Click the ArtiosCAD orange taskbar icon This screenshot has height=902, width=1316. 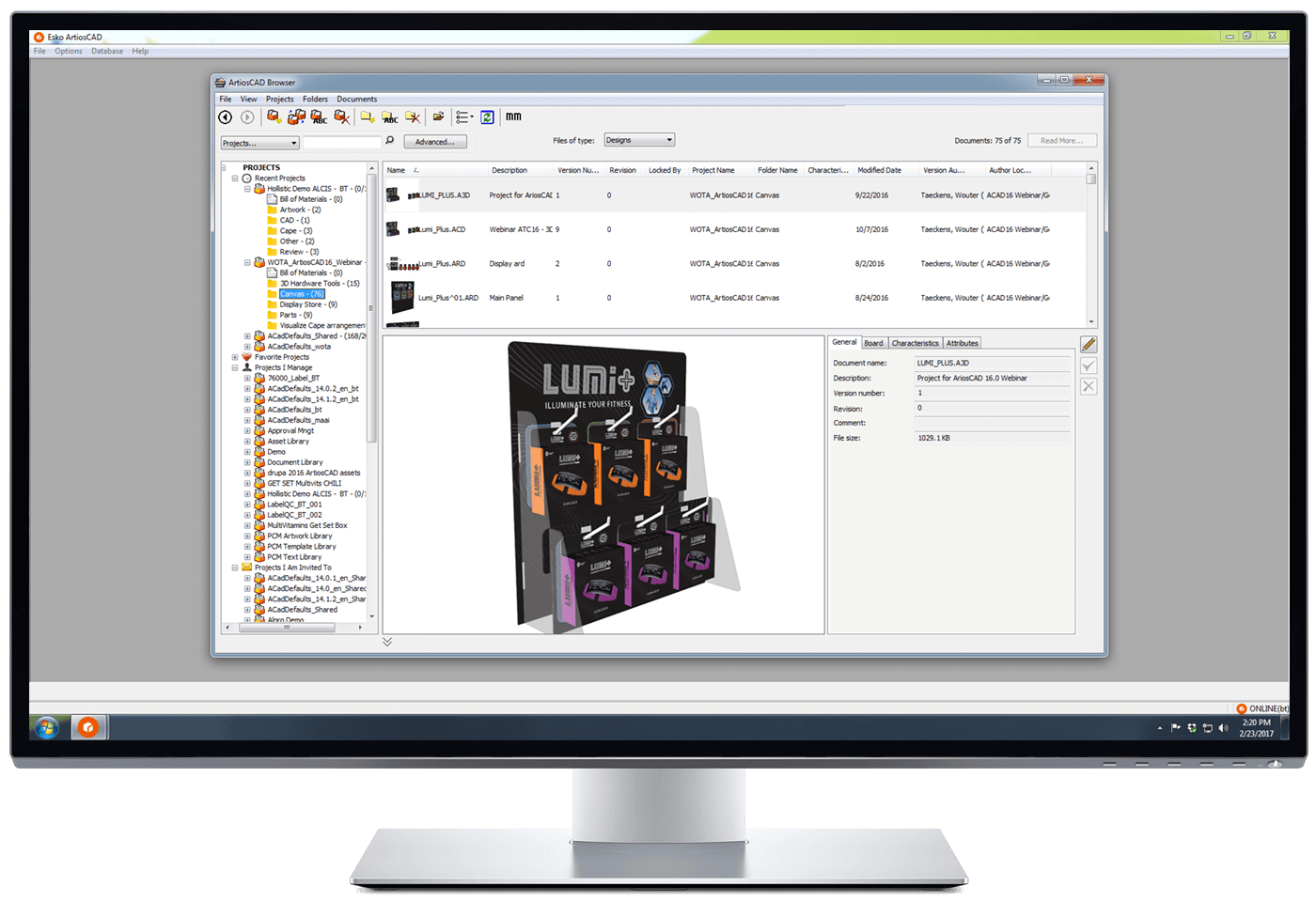point(88,727)
